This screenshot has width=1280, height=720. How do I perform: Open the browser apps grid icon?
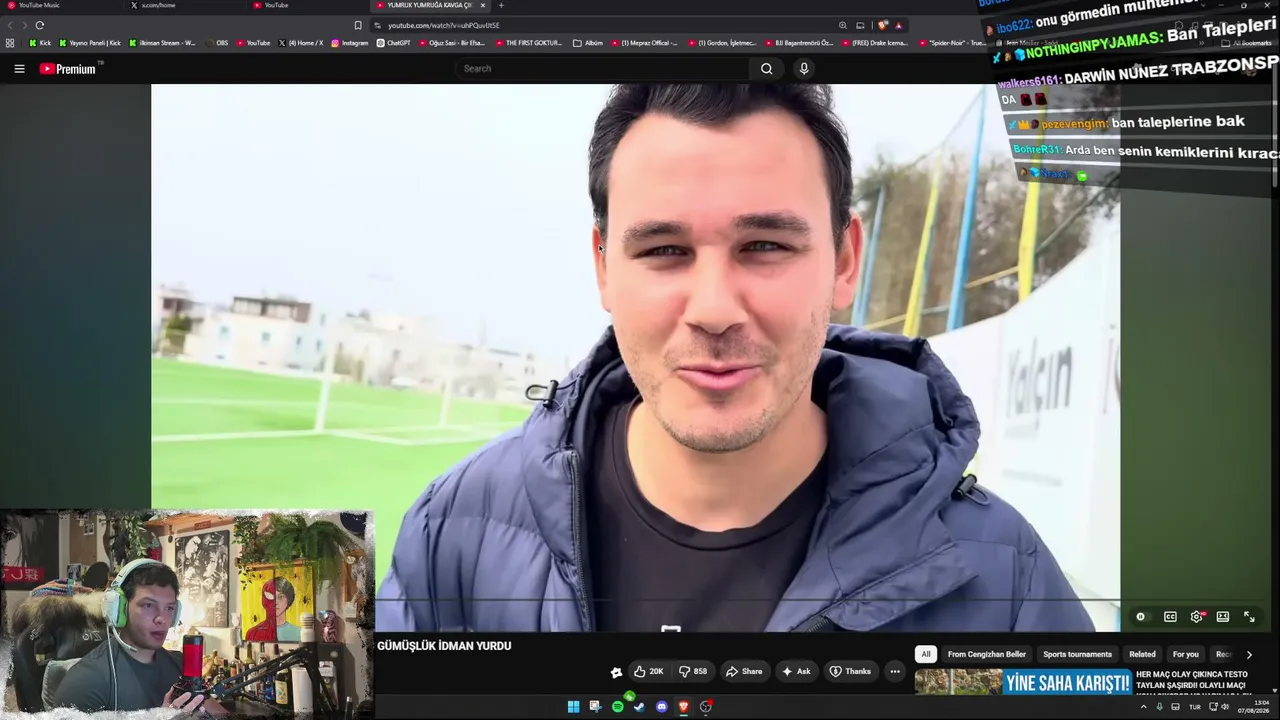(10, 43)
